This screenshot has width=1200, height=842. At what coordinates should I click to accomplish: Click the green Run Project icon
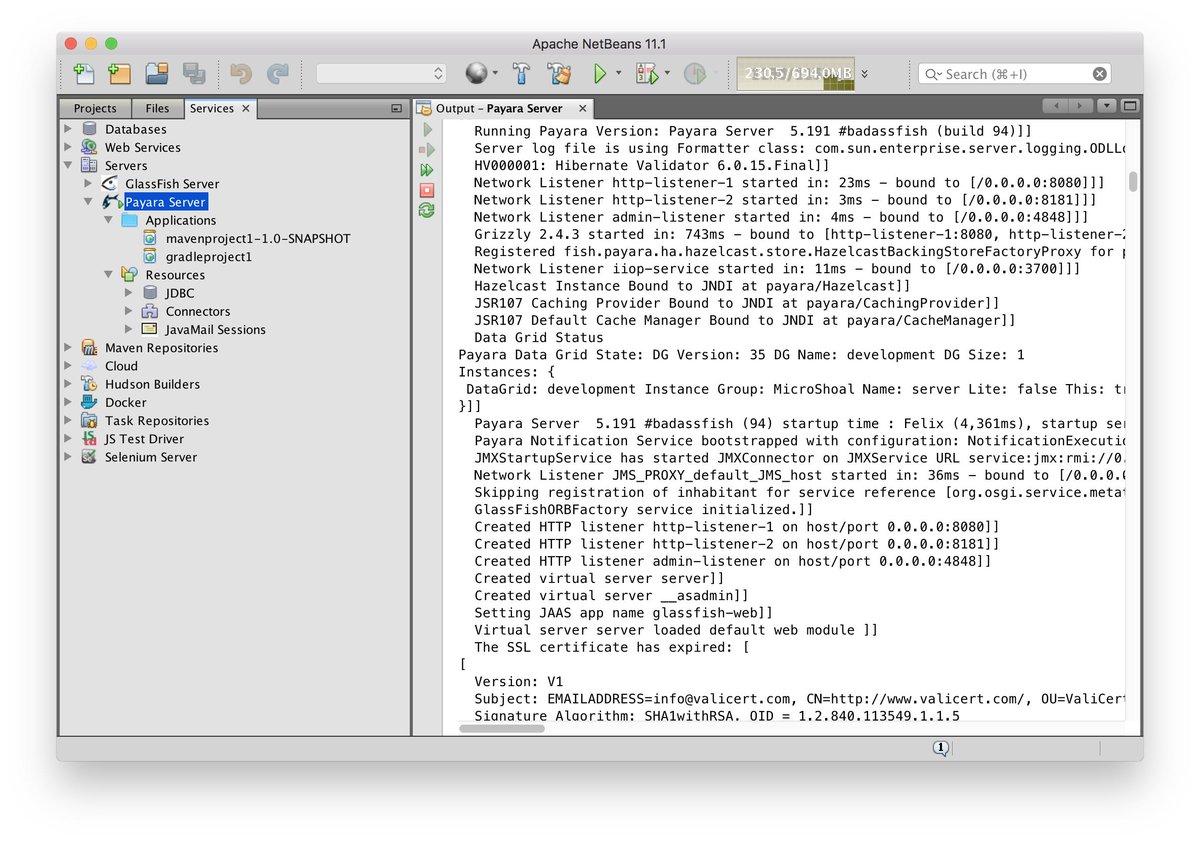click(600, 73)
